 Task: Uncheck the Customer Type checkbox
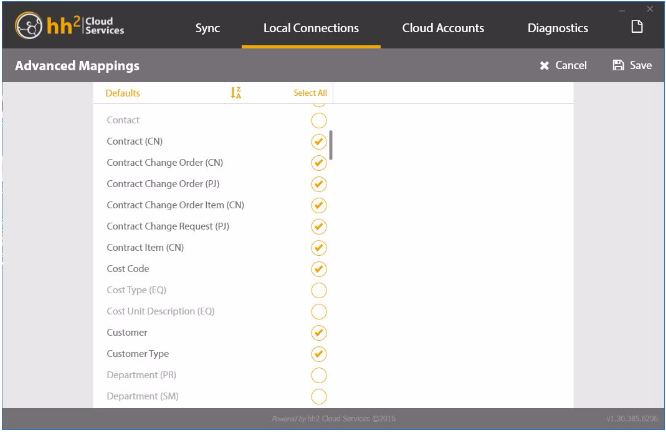(319, 354)
